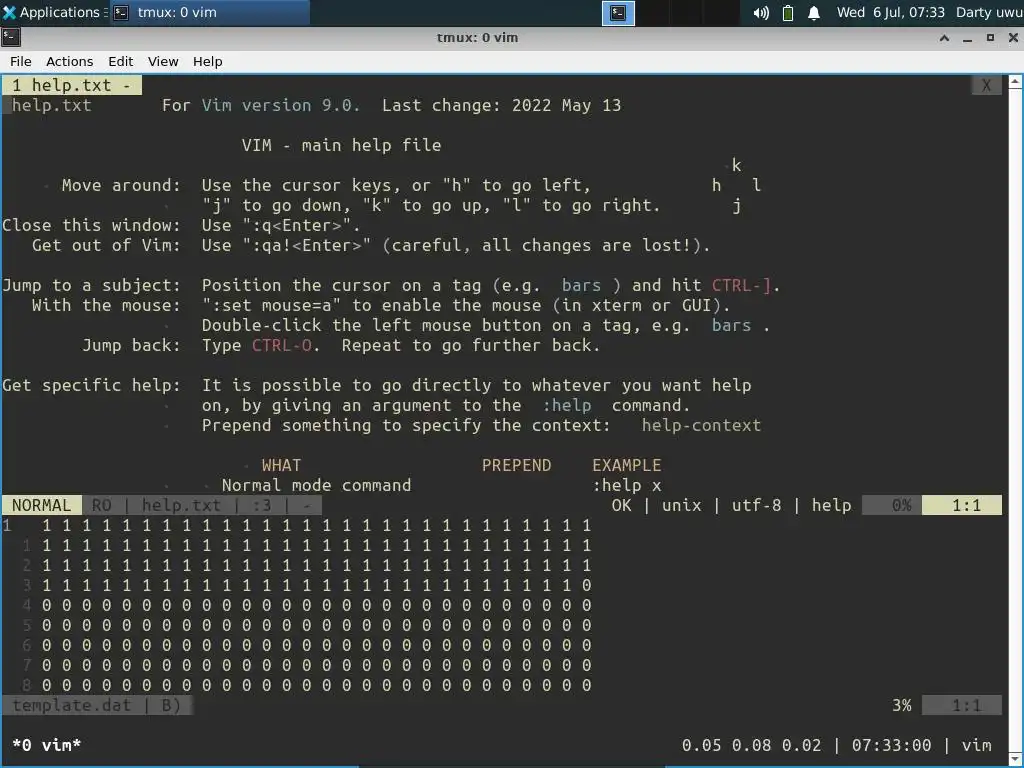This screenshot has height=768, width=1024.
Task: Click the WHAT column header
Action: click(x=281, y=466)
